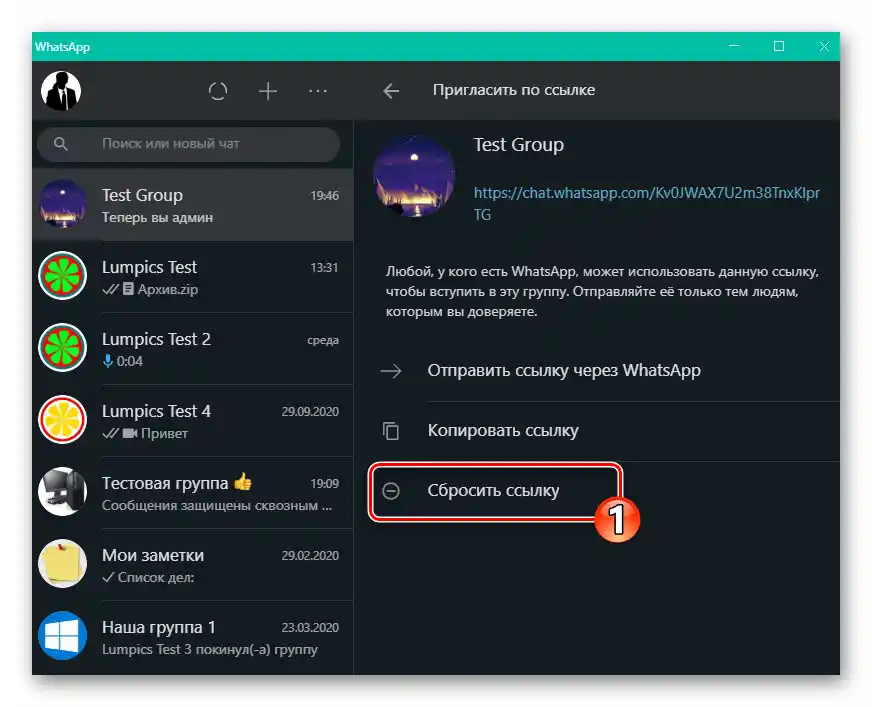Click the Теперь вы админ message preview
Viewport: 872px width, 707px height.
coord(157,217)
